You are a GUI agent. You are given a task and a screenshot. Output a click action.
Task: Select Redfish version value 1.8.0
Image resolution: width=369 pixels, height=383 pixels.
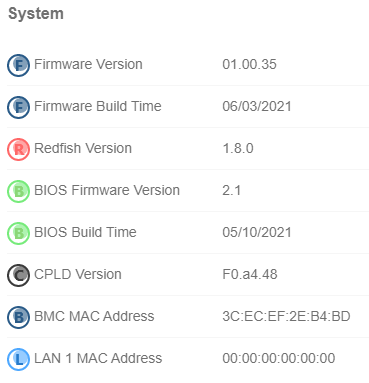[x=238, y=148]
